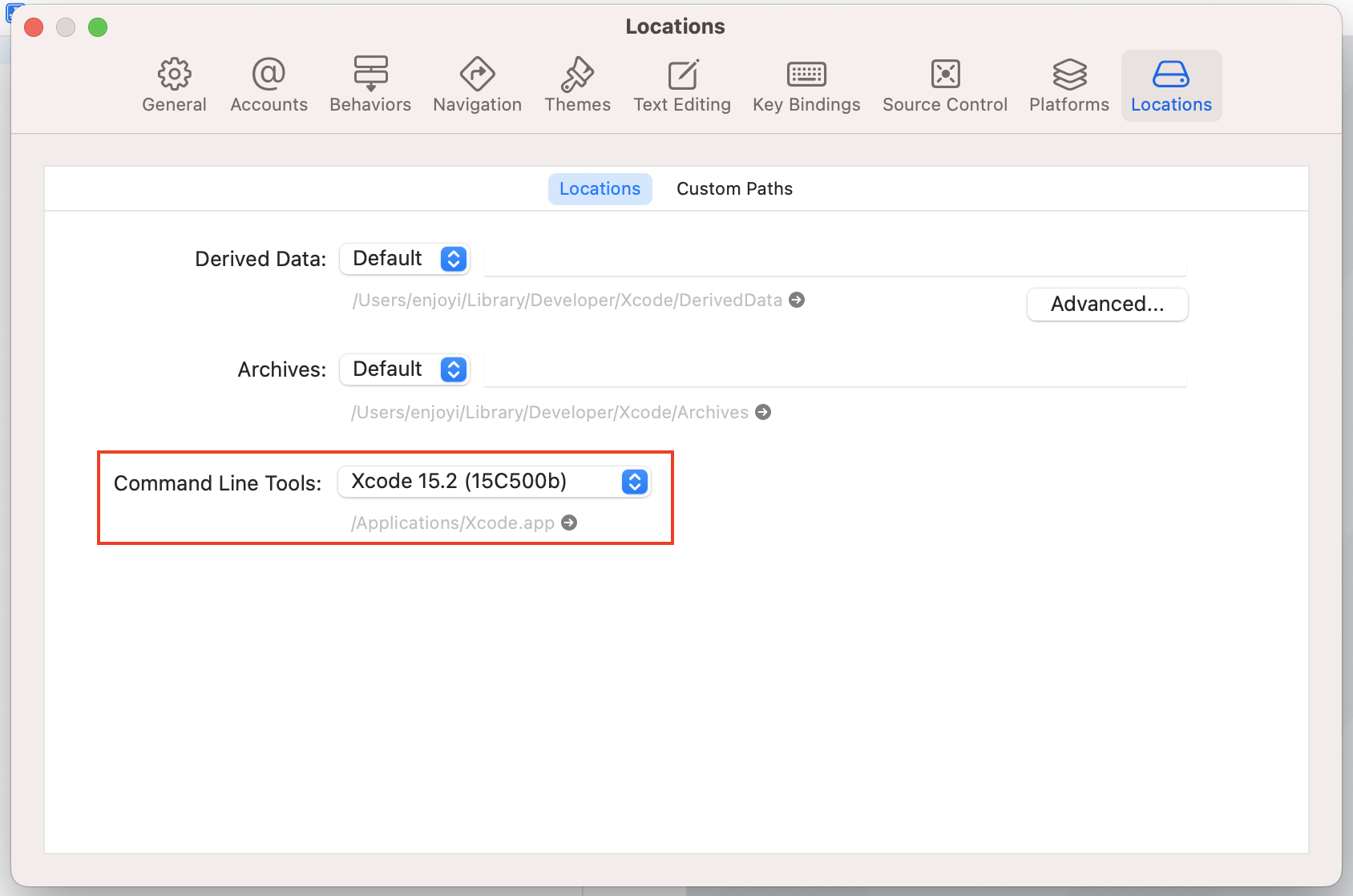Open the Accounts settings pane

[269, 86]
